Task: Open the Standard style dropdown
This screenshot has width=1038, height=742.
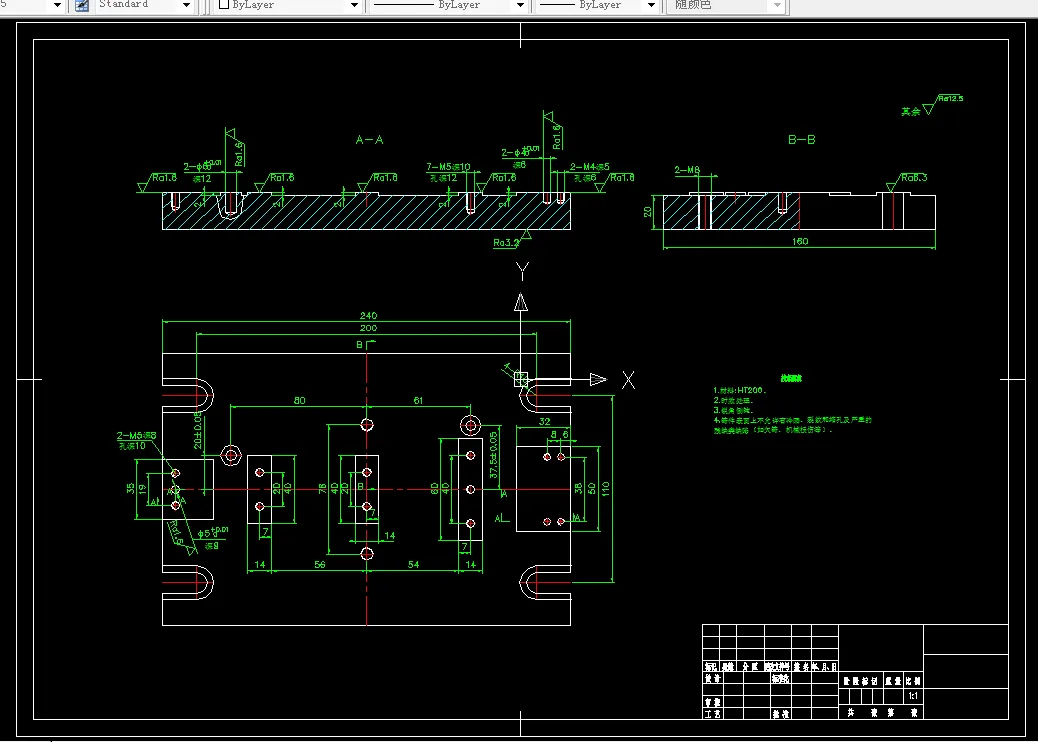Action: pos(186,5)
